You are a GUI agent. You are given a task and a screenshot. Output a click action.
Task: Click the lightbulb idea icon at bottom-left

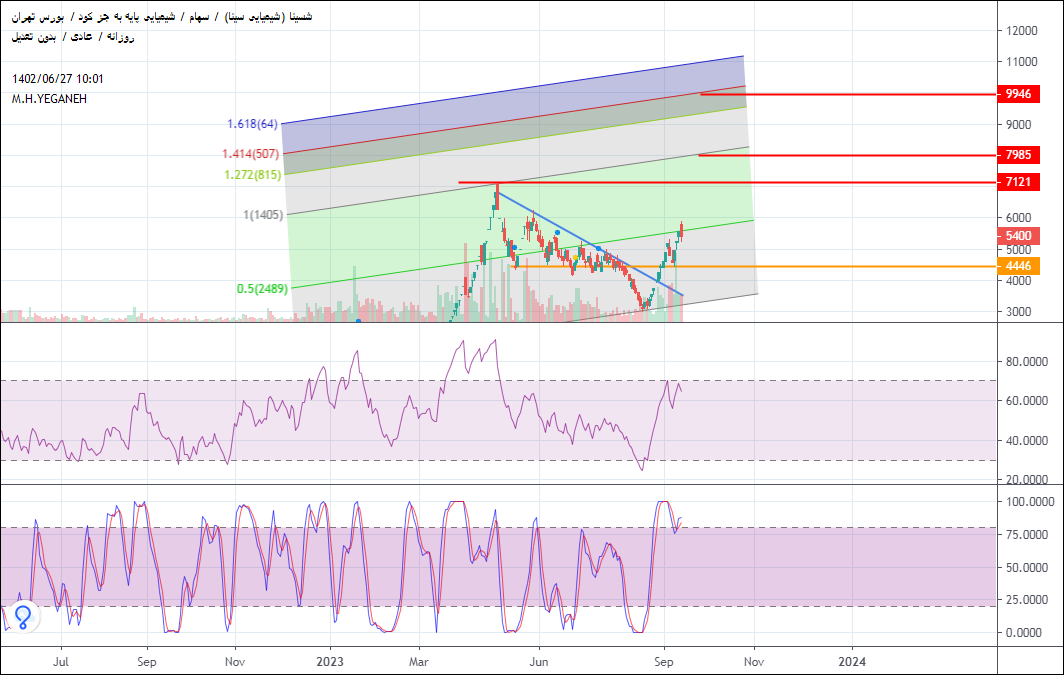(24, 616)
